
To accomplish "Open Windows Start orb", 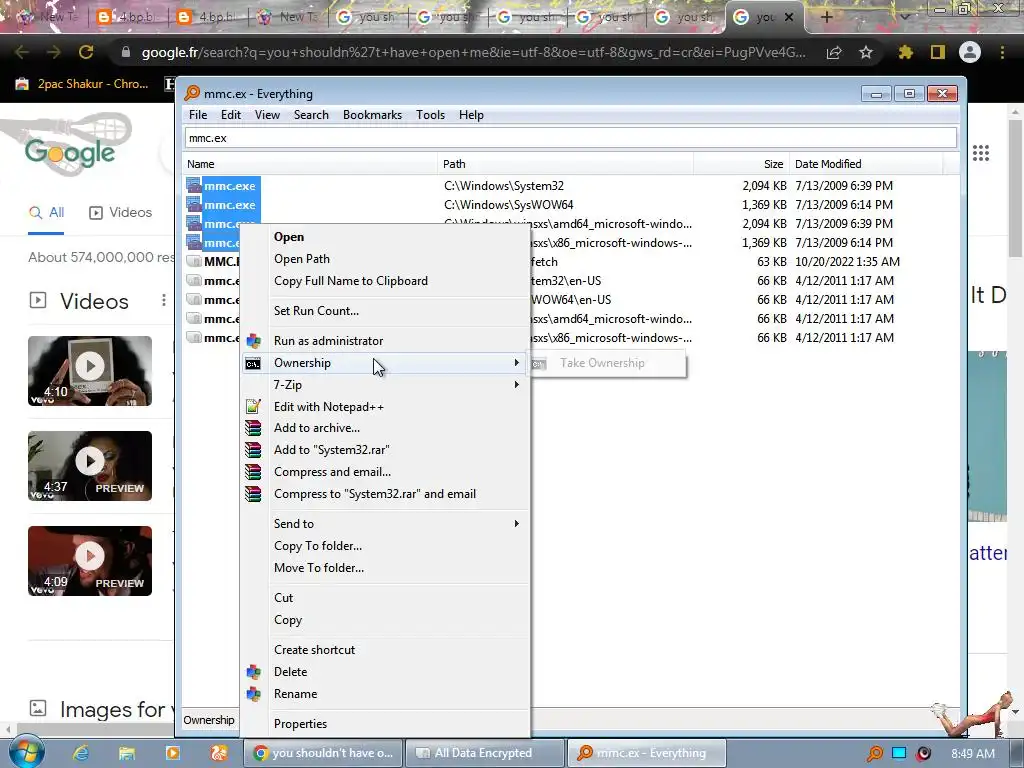I will click(x=26, y=752).
